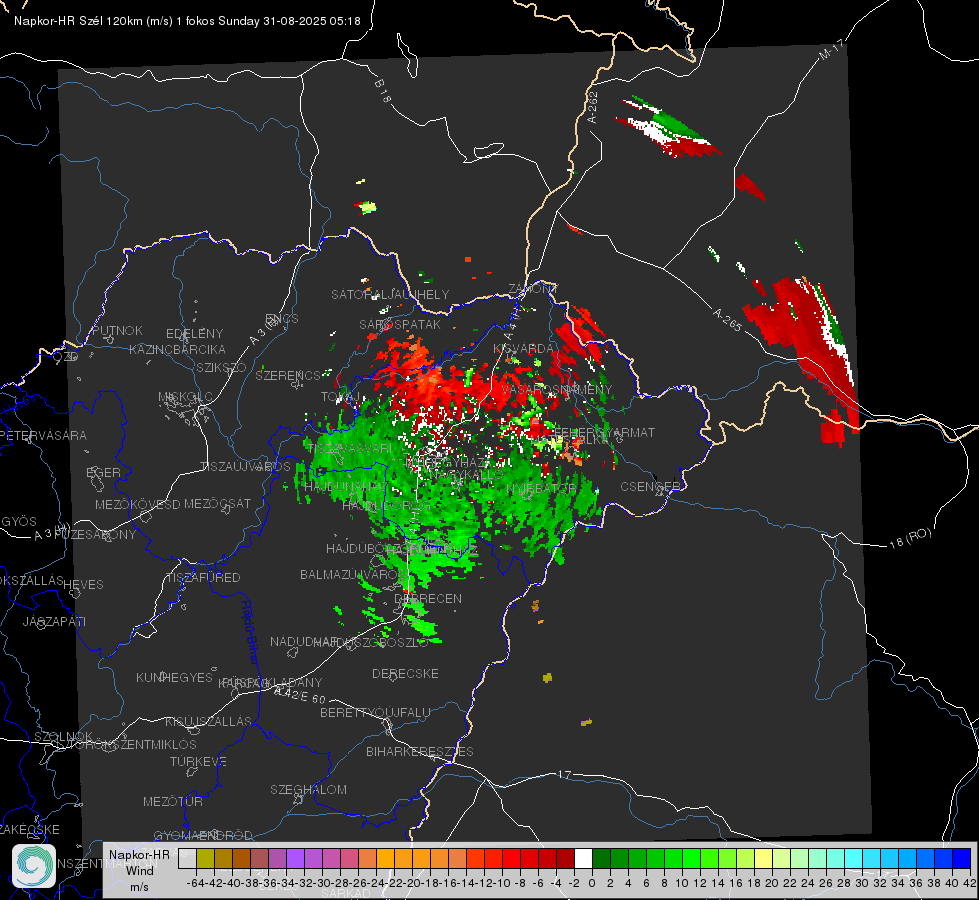Select the cyan legend swatch above 28
The width and height of the screenshot is (979, 900).
853,858
